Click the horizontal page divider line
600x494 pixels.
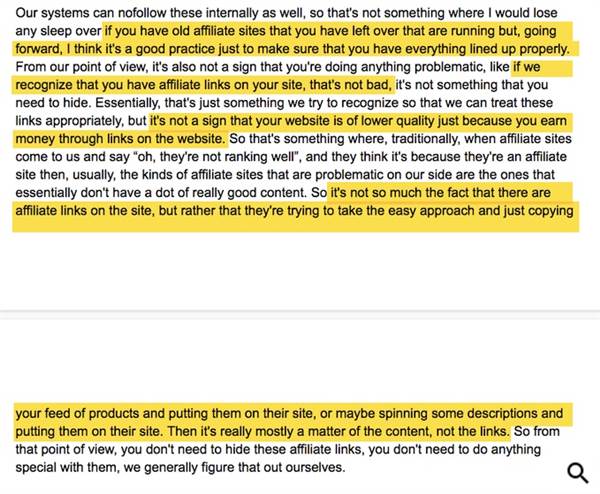pos(300,315)
